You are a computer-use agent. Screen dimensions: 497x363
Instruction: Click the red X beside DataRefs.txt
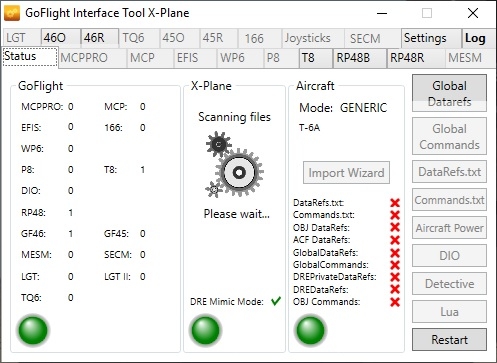coord(395,203)
